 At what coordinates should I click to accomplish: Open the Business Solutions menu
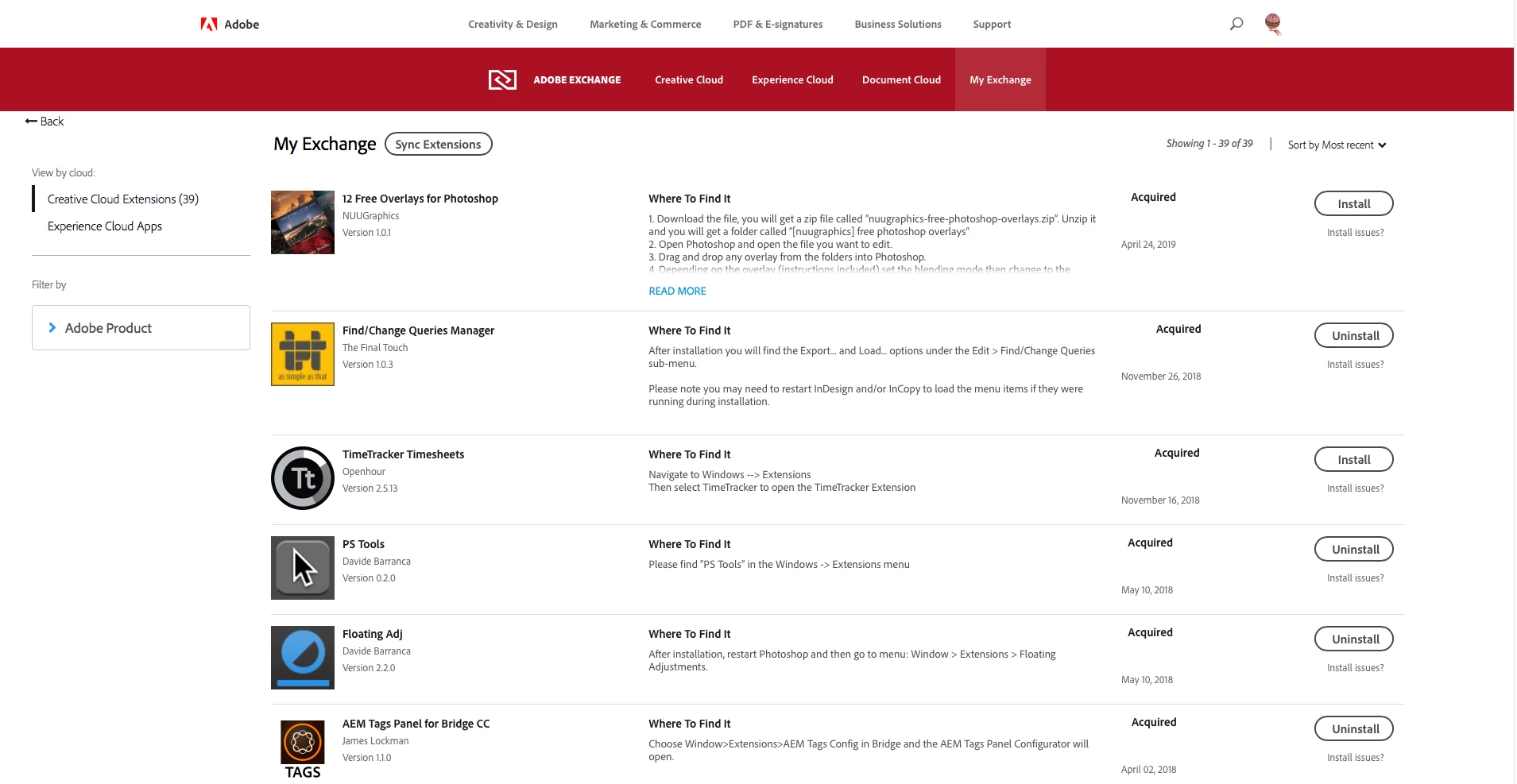tap(898, 25)
